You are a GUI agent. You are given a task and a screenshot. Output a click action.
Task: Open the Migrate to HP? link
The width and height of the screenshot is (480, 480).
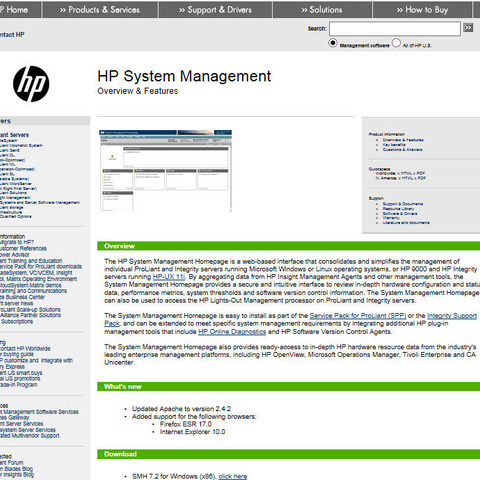point(17,242)
